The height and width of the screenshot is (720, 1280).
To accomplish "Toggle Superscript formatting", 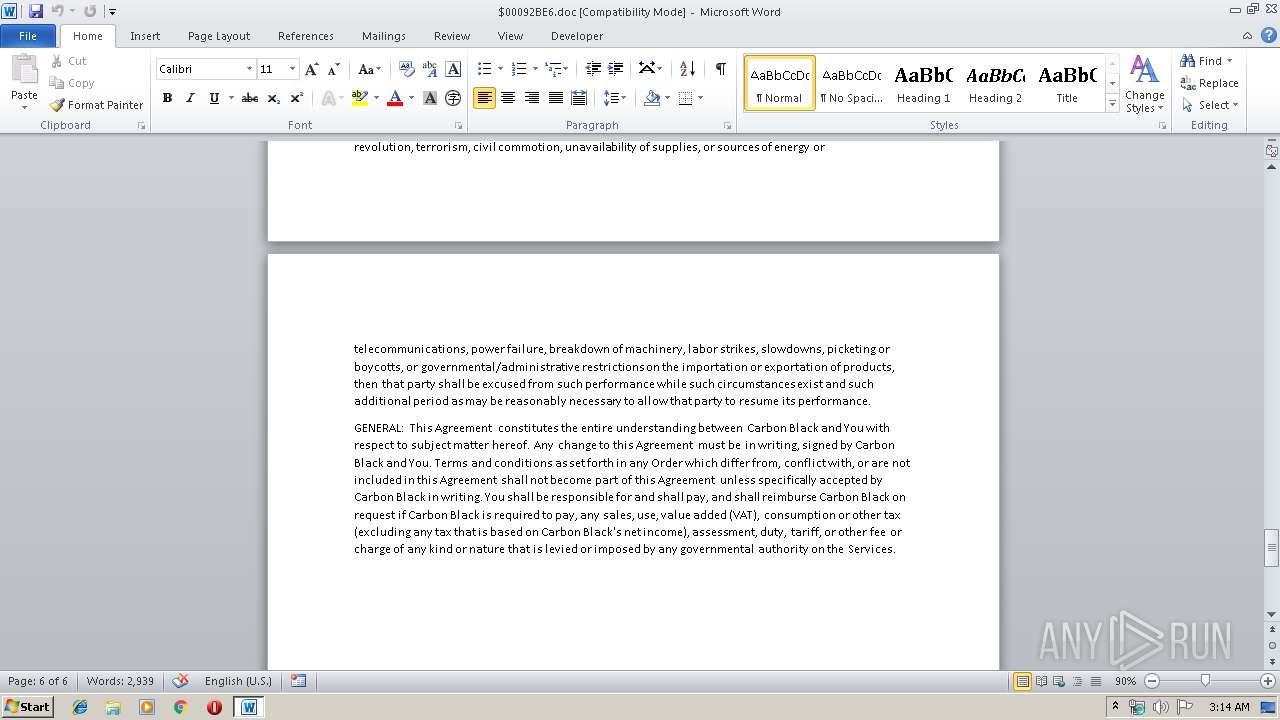I will [297, 98].
